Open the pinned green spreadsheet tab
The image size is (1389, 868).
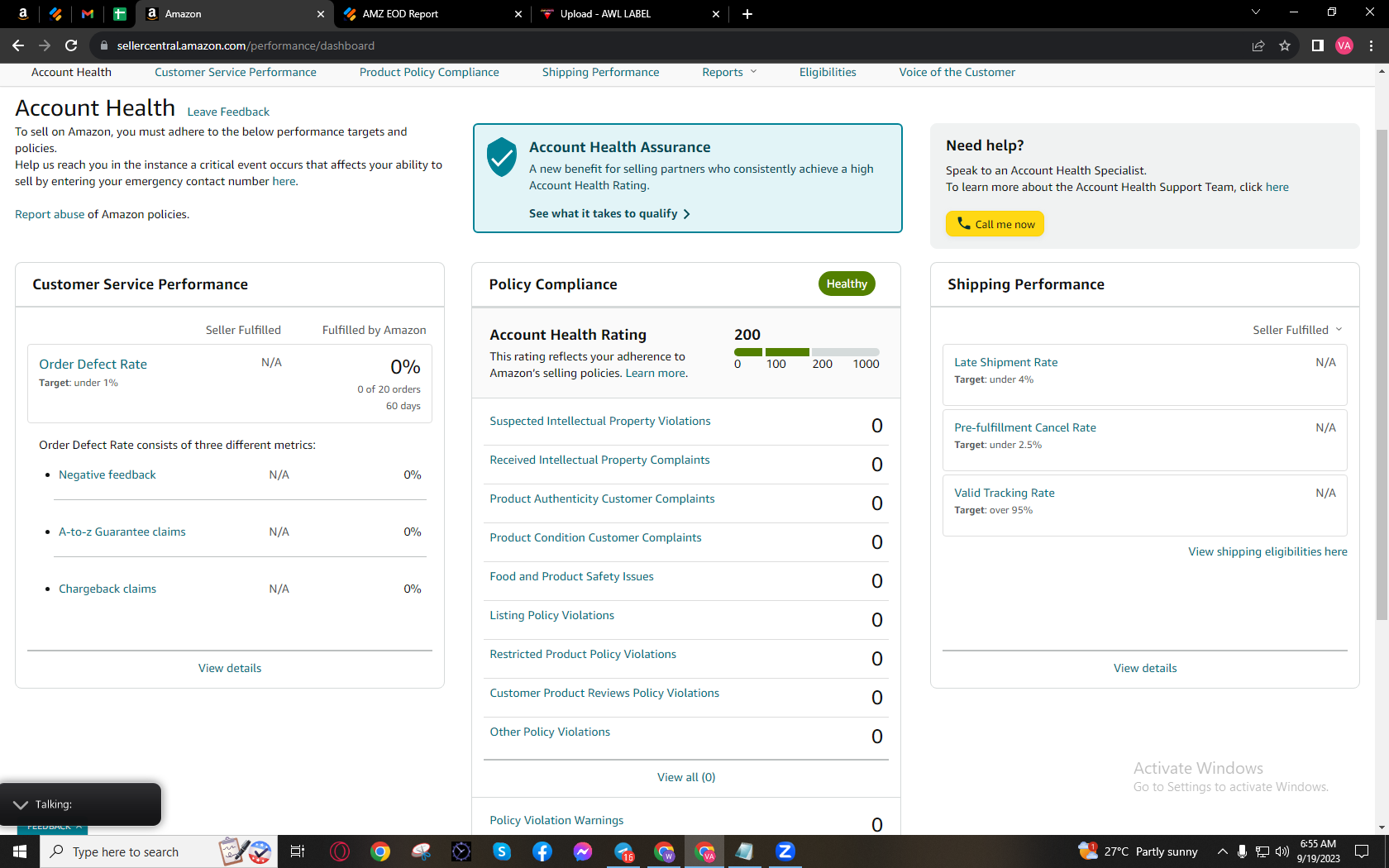click(x=120, y=13)
